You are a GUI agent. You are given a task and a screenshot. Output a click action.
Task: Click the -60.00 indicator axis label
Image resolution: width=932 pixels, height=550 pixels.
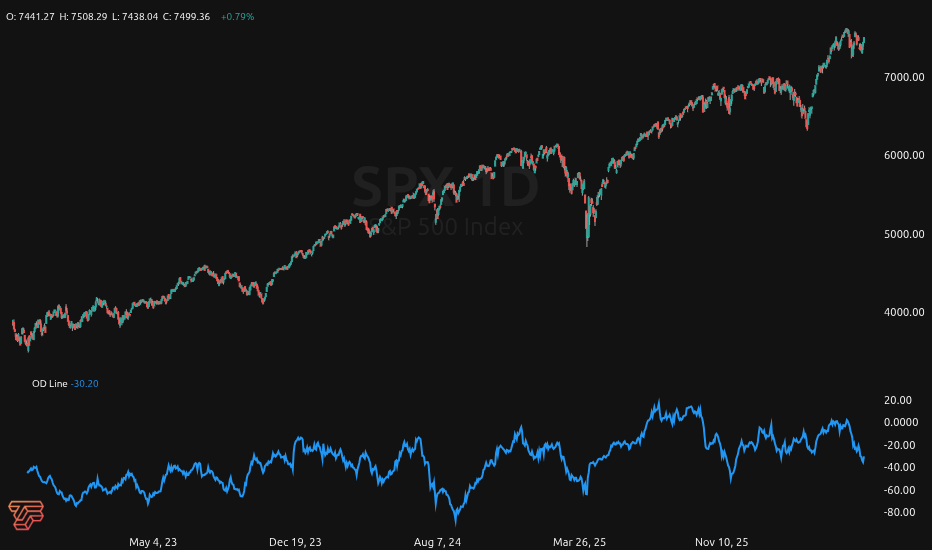coord(899,491)
